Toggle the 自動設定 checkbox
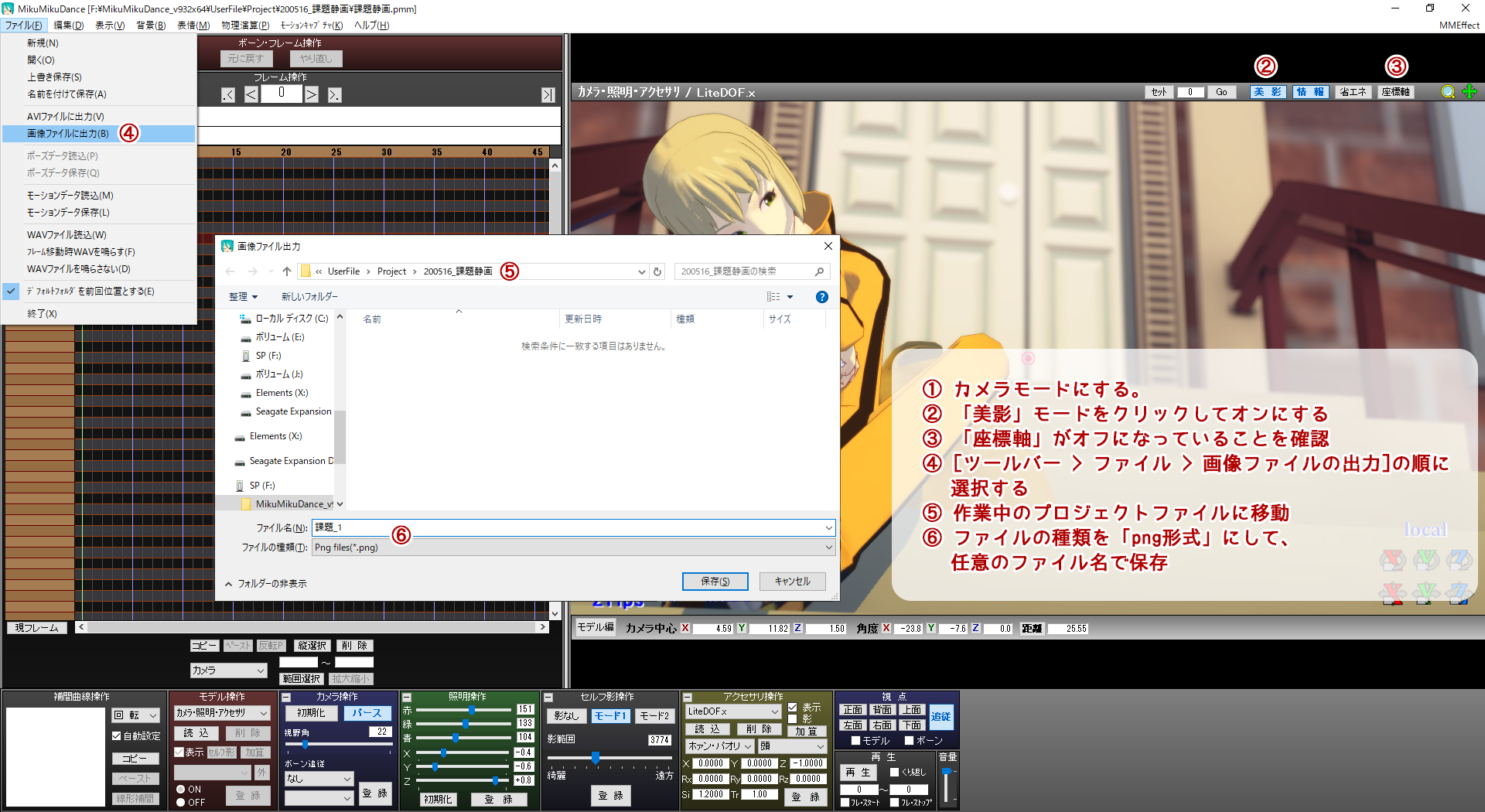Image resolution: width=1485 pixels, height=812 pixels. [x=117, y=736]
